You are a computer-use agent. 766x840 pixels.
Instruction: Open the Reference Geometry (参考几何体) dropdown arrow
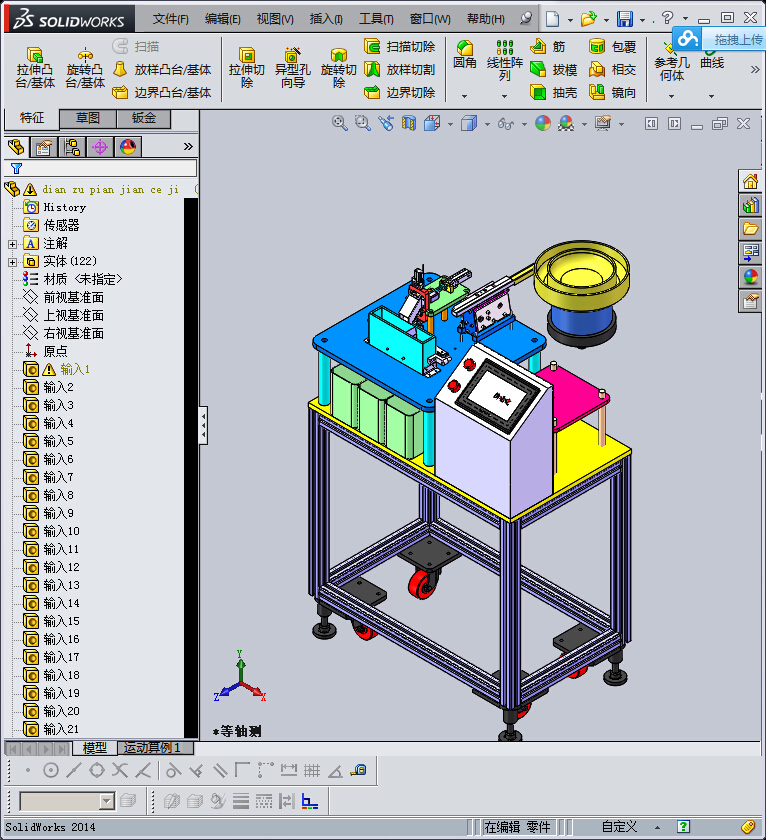(x=672, y=96)
